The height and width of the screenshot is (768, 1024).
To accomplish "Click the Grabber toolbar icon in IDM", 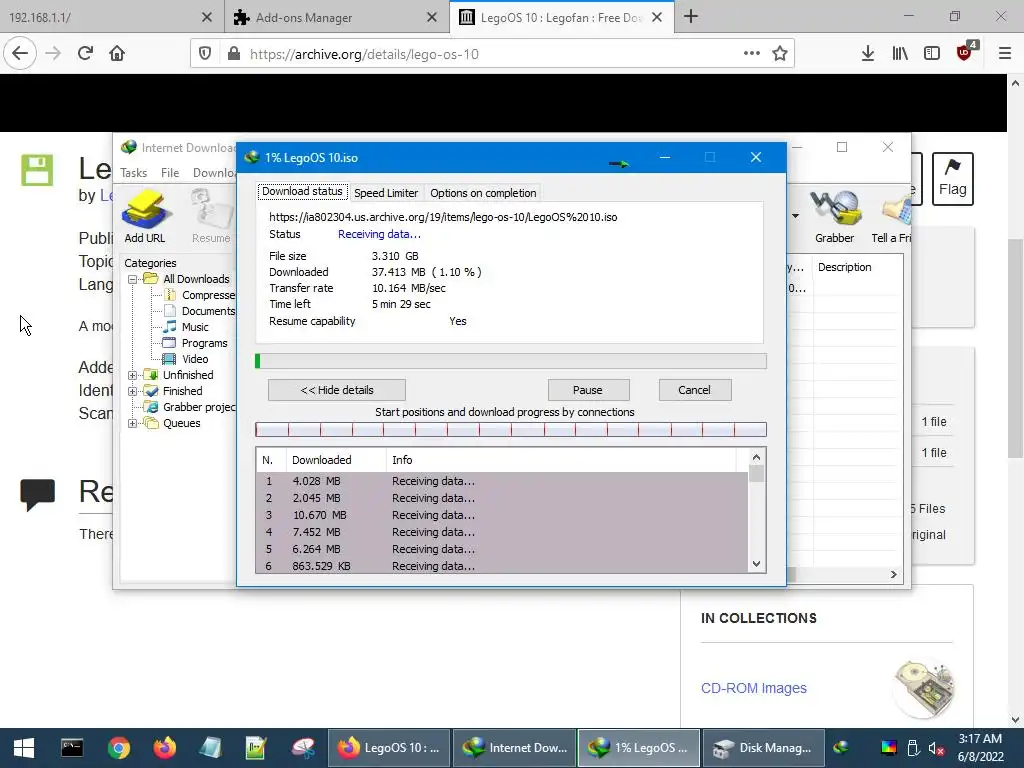I will point(834,216).
